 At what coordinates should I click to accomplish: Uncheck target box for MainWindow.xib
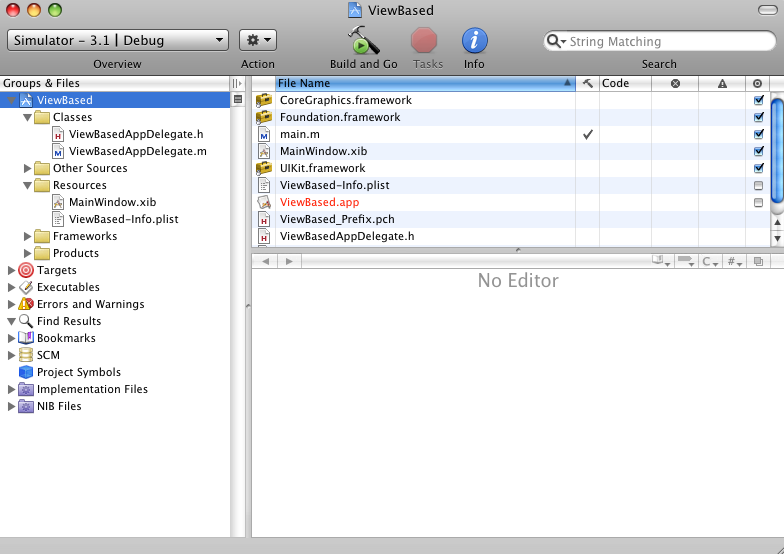pyautogui.click(x=758, y=151)
